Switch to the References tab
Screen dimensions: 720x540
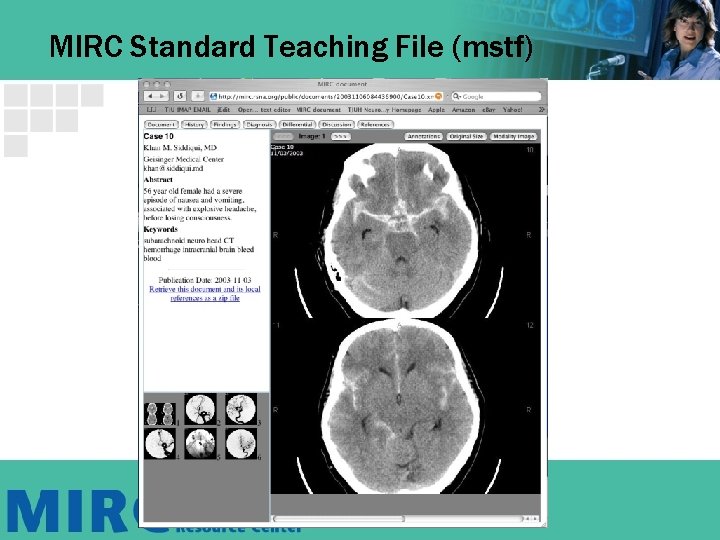click(x=375, y=124)
